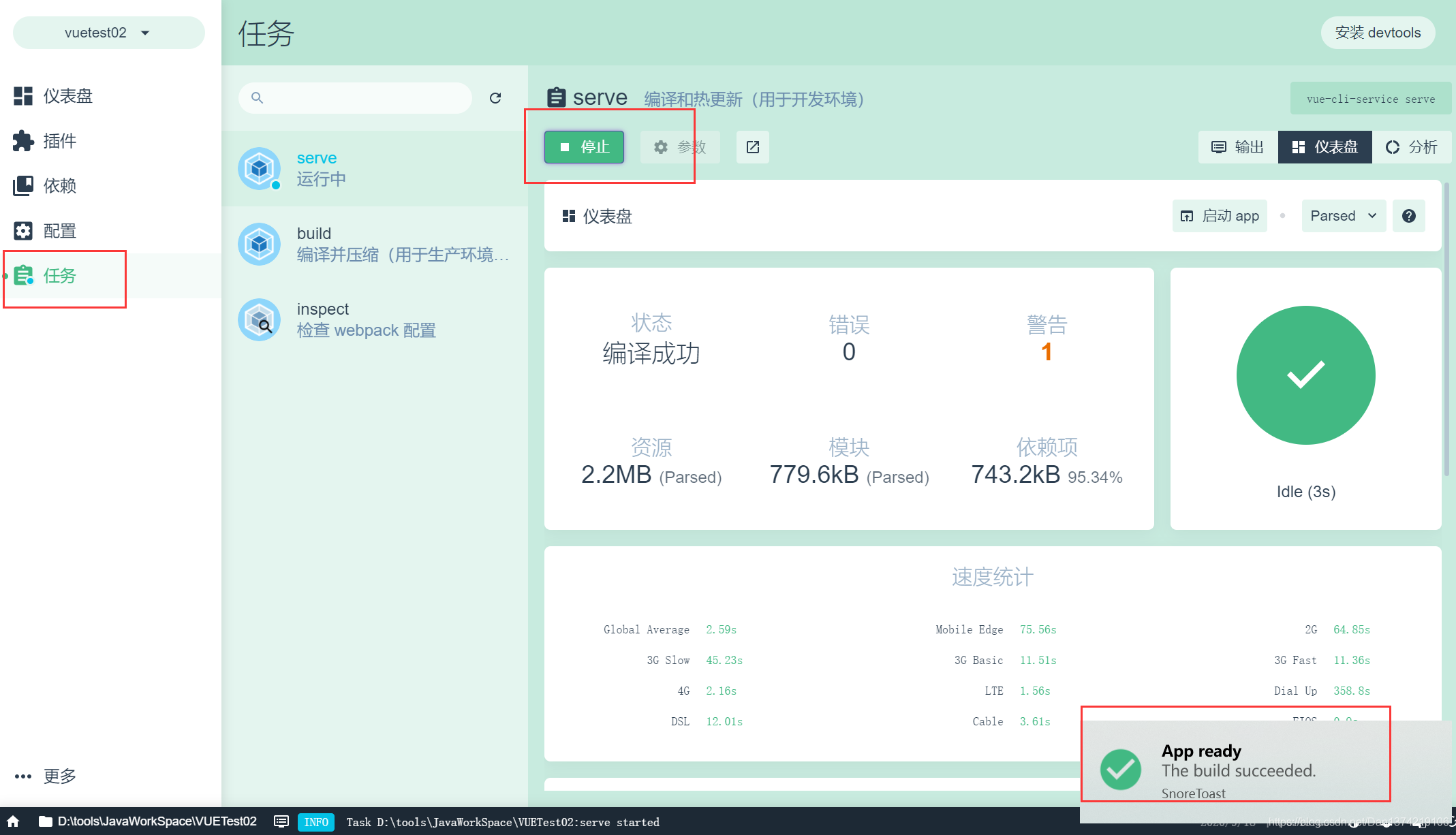Switch to the 分析 analyzer tab

pyautogui.click(x=1412, y=147)
